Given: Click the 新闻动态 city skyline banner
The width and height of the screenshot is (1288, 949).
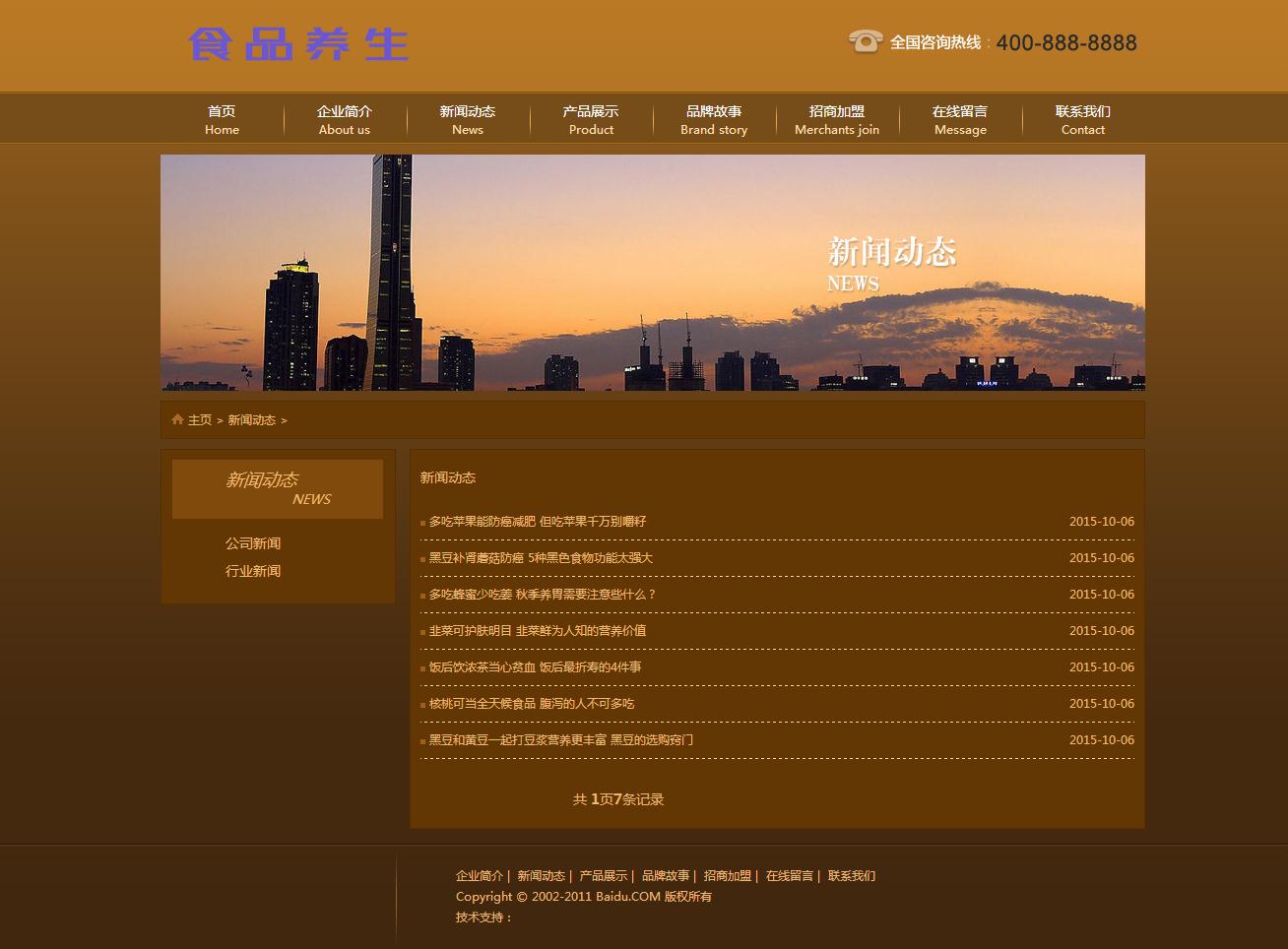Looking at the screenshot, I should tap(652, 273).
